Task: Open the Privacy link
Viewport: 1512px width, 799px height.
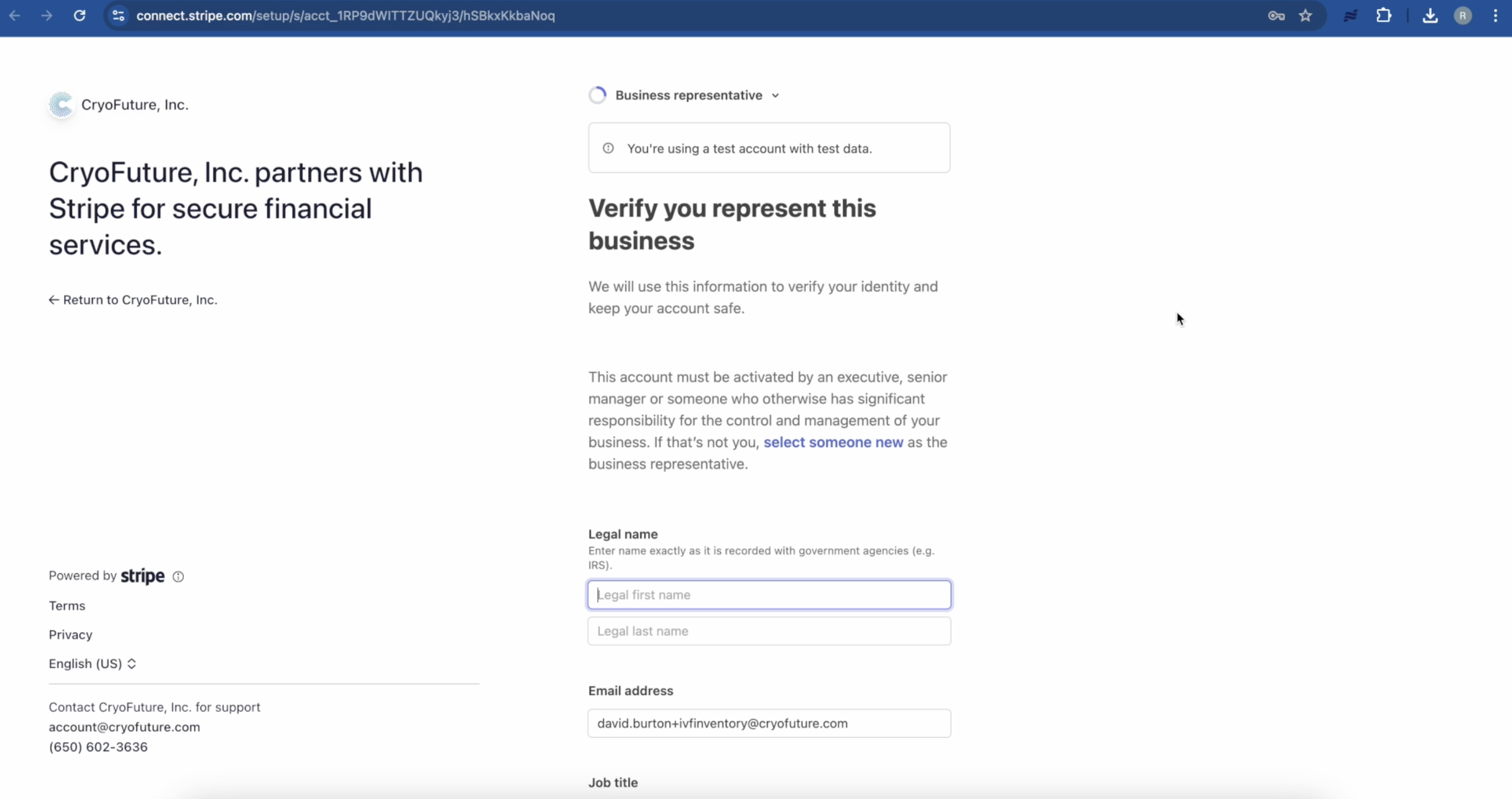Action: click(70, 635)
